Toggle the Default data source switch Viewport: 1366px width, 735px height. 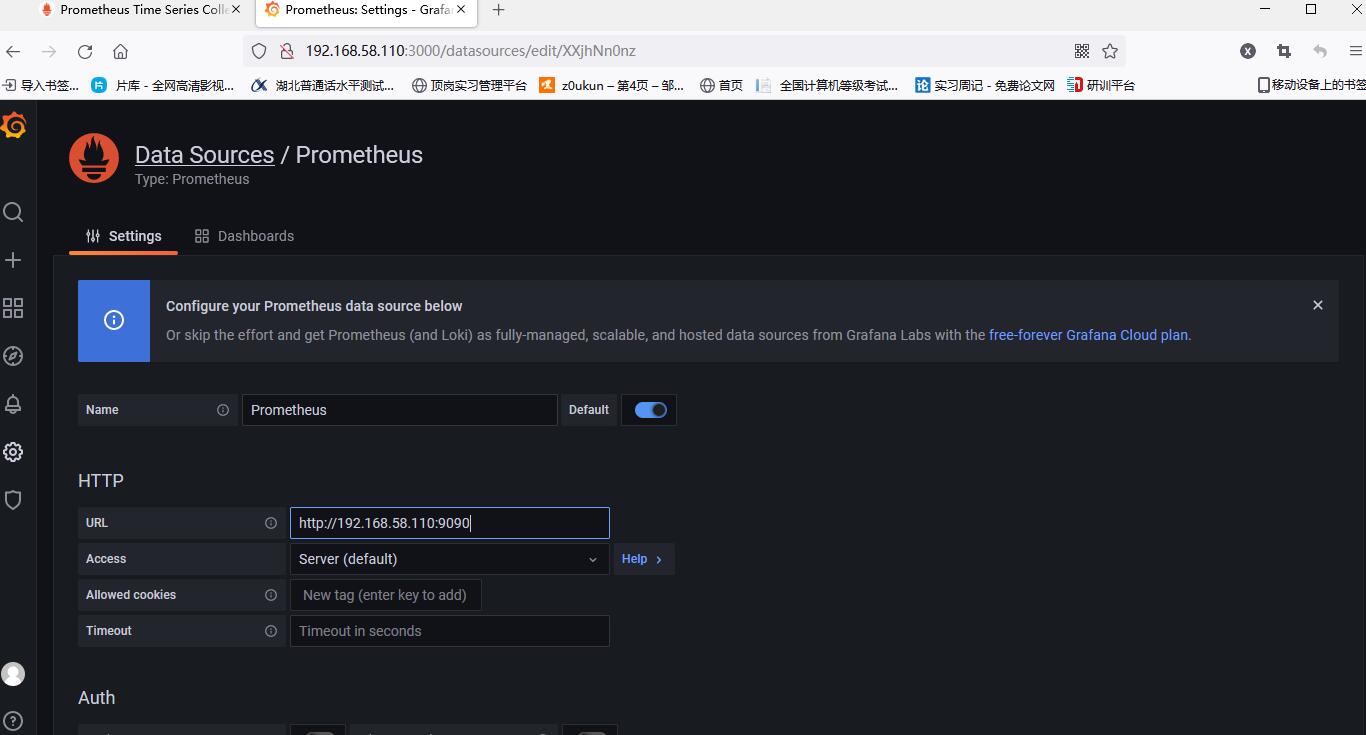click(650, 410)
